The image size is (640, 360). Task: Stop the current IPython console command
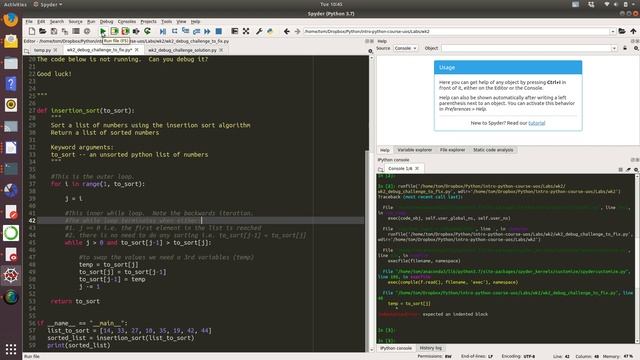pos(620,169)
